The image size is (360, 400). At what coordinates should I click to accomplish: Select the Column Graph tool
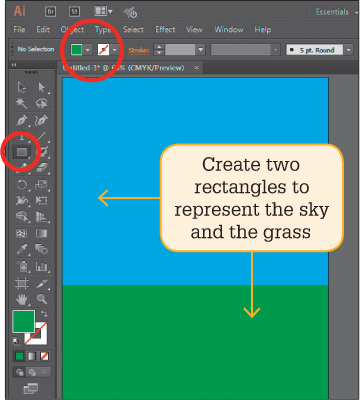pos(41,266)
